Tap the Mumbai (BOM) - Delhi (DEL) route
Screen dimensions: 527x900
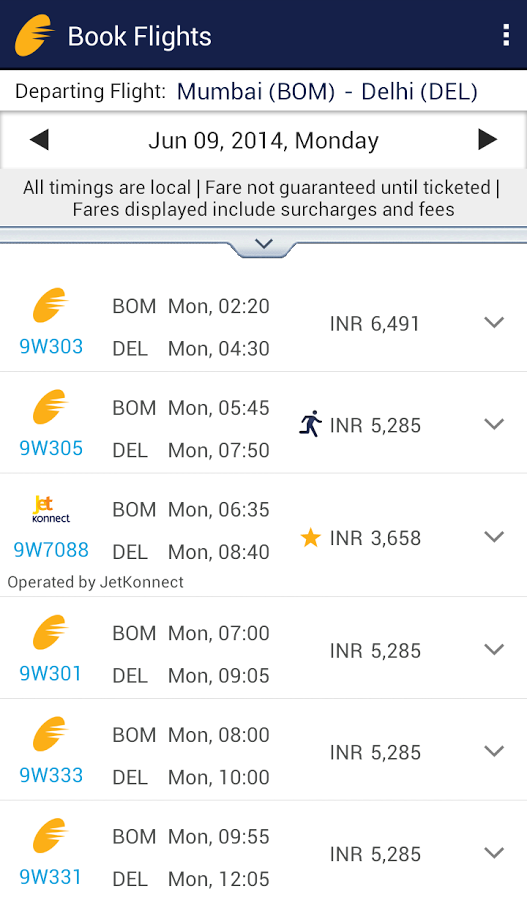[327, 92]
